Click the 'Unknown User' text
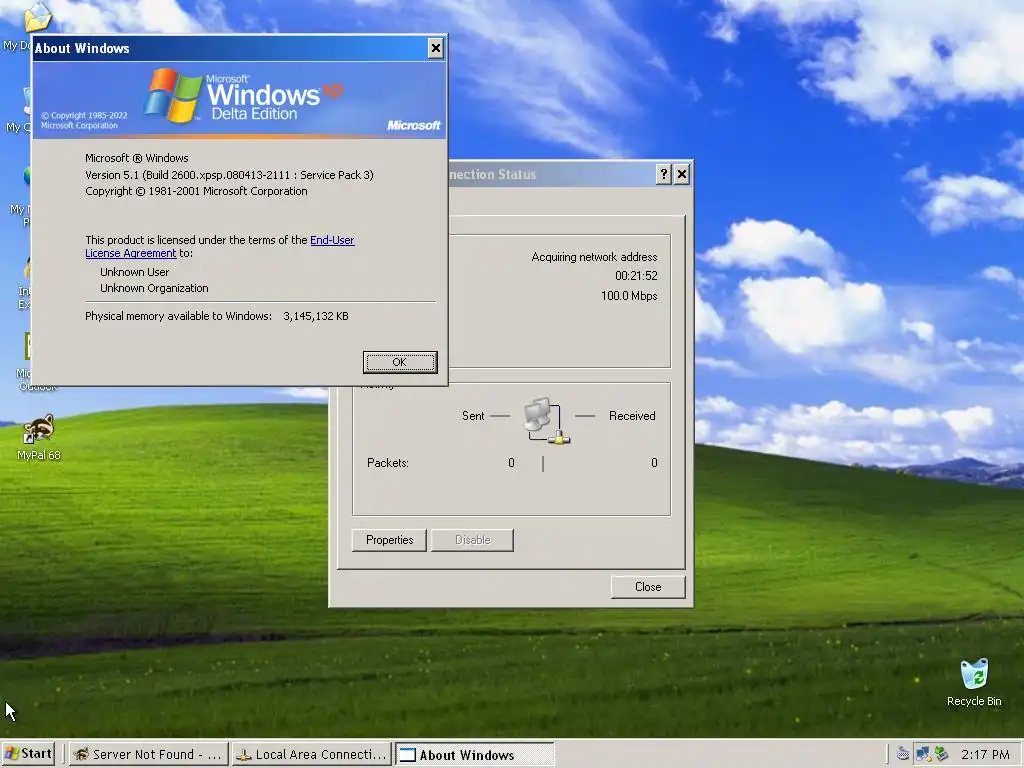The image size is (1024, 768). pyautogui.click(x=135, y=272)
